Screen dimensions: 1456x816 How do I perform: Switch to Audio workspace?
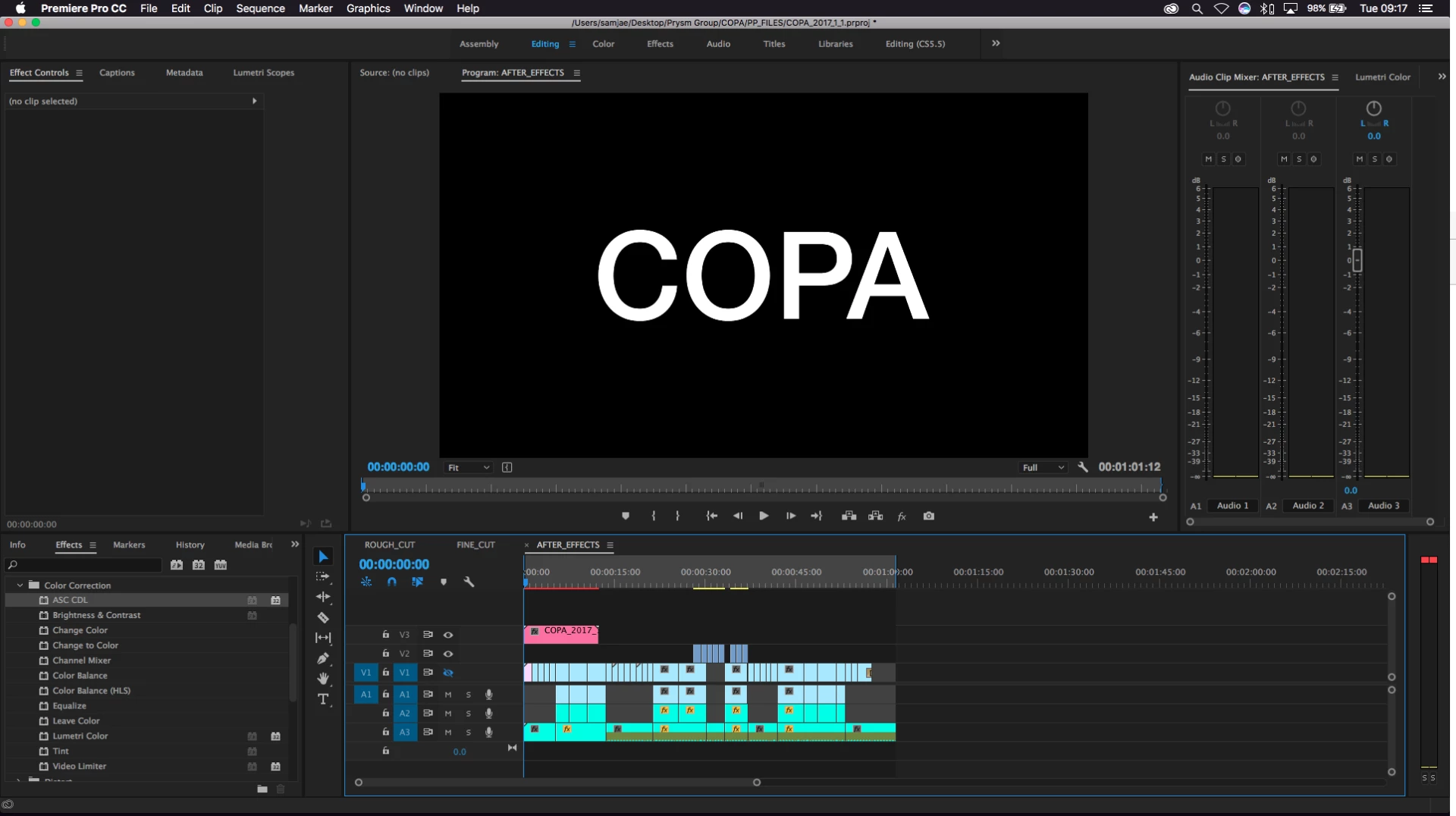click(x=718, y=44)
